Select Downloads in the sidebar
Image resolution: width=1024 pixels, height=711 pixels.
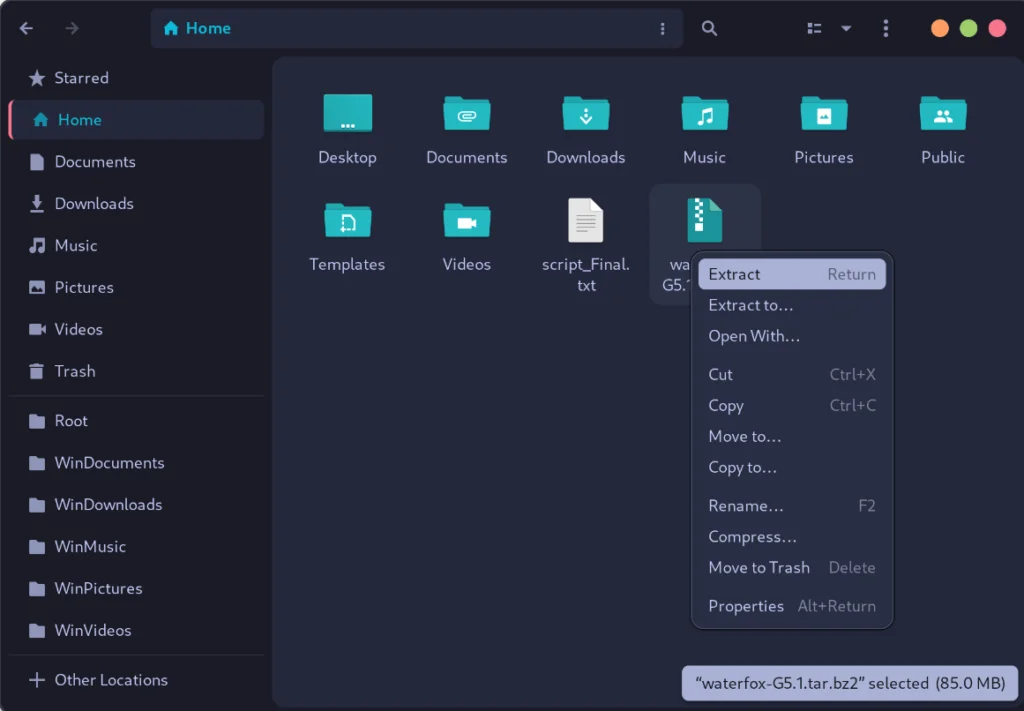coord(92,203)
